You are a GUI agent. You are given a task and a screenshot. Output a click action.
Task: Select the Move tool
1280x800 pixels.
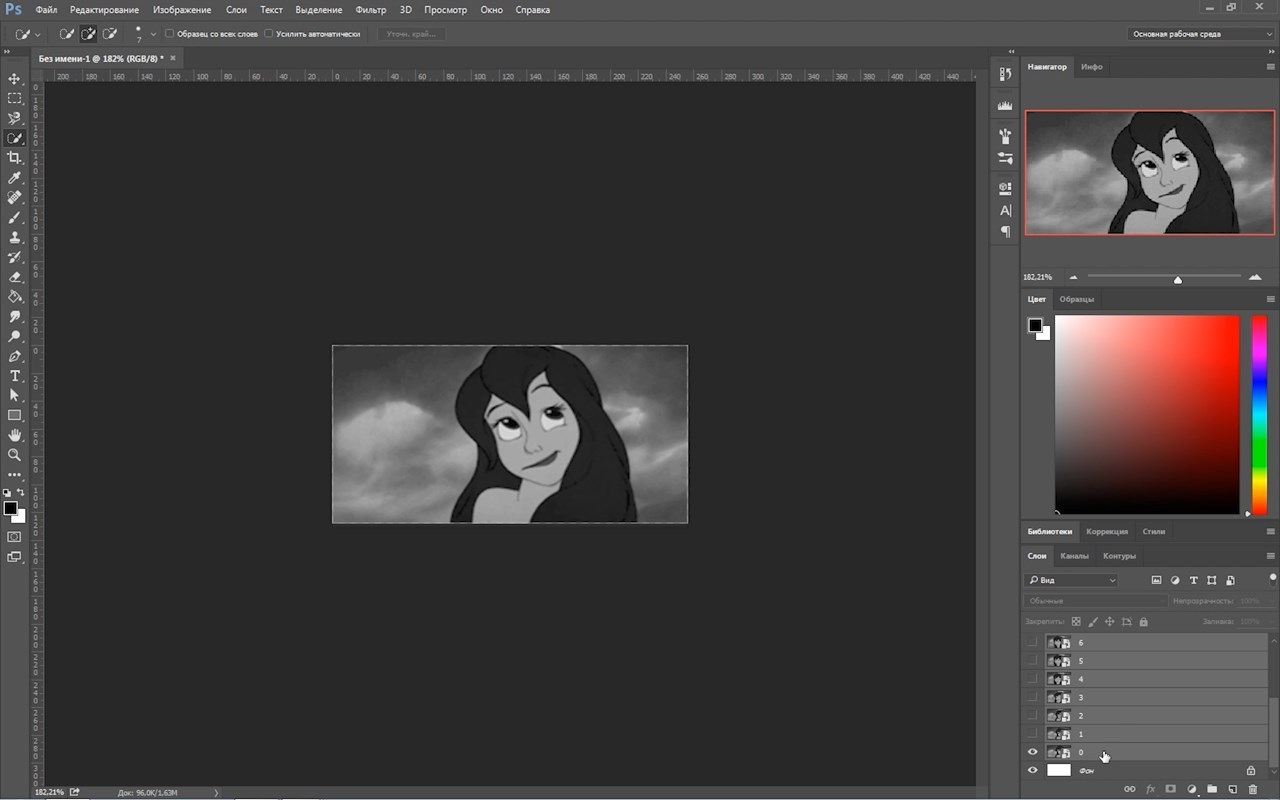coord(14,78)
